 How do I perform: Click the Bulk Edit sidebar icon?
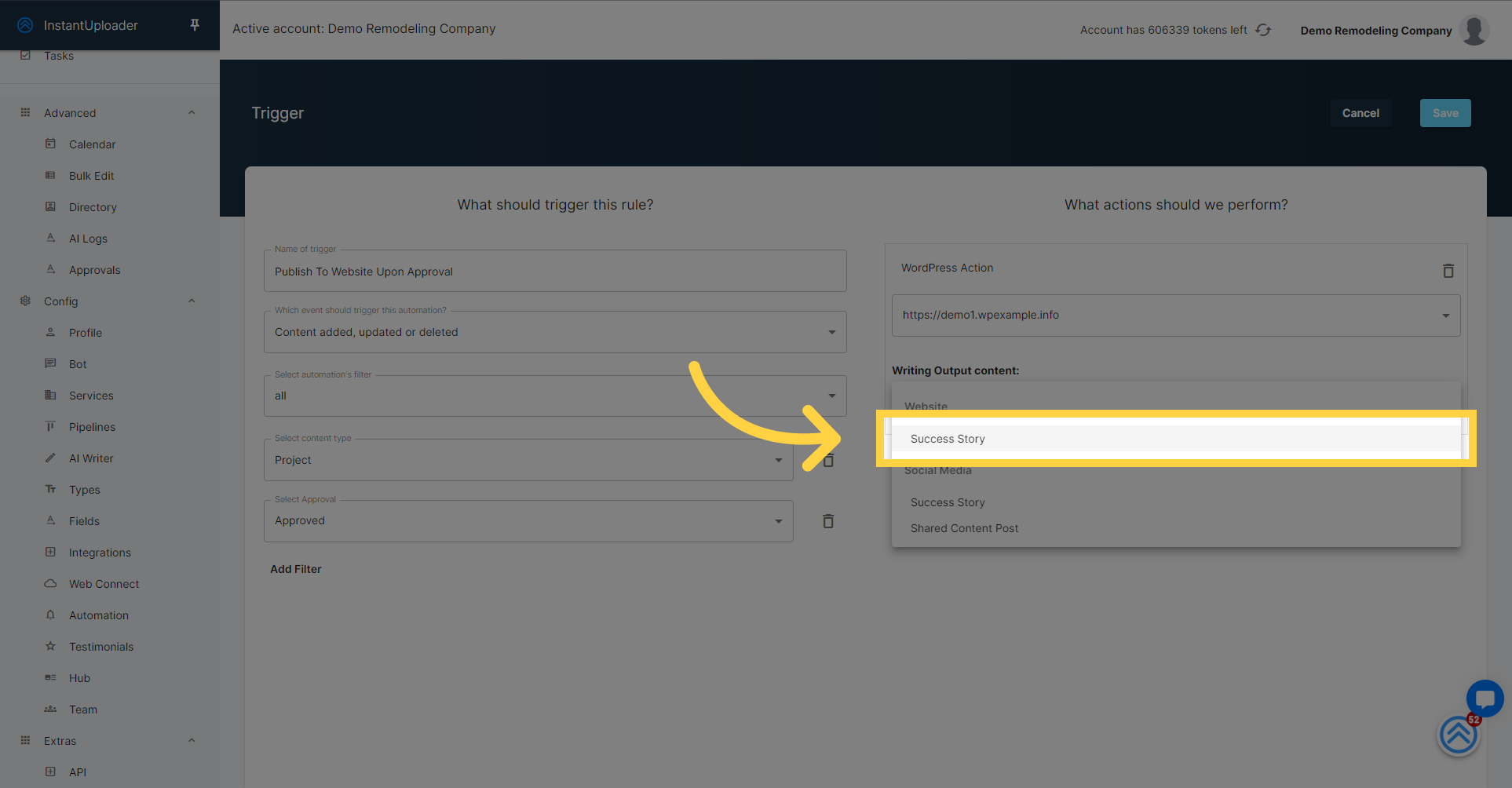click(50, 175)
